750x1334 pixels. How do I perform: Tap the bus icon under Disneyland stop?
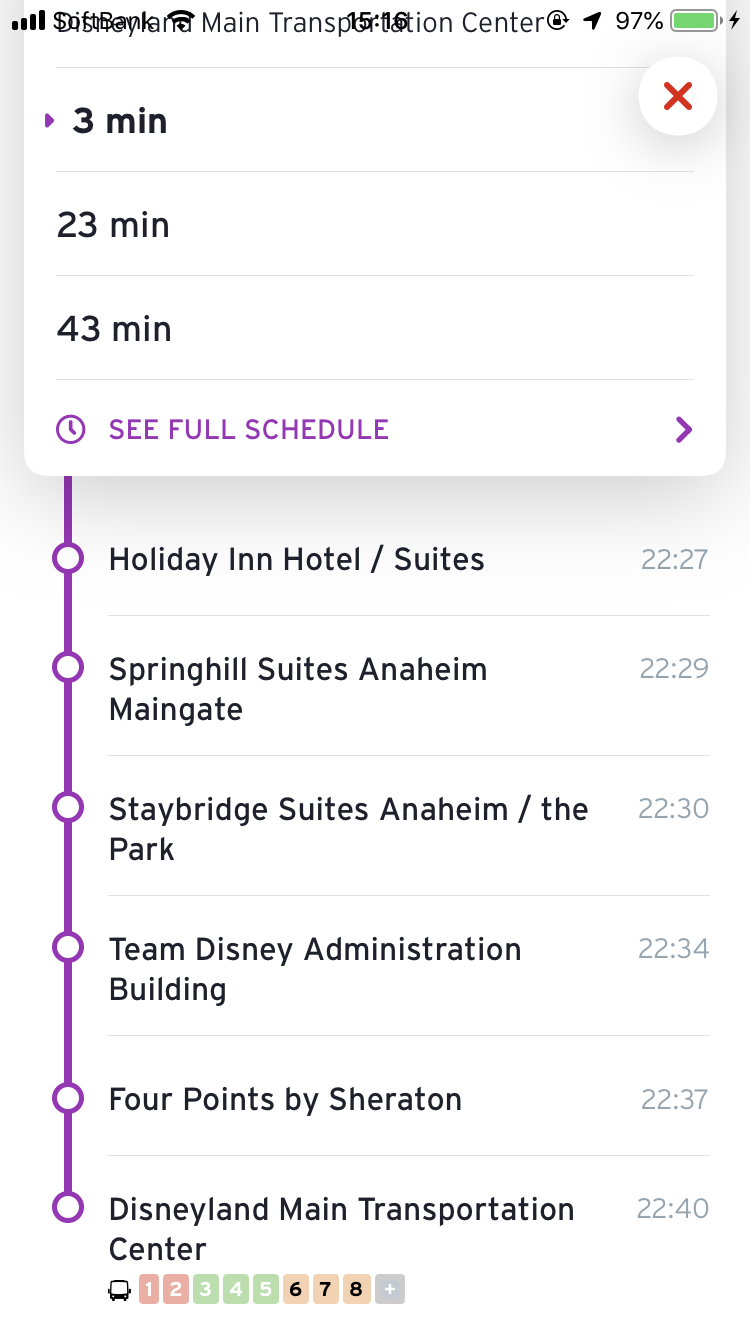119,1290
